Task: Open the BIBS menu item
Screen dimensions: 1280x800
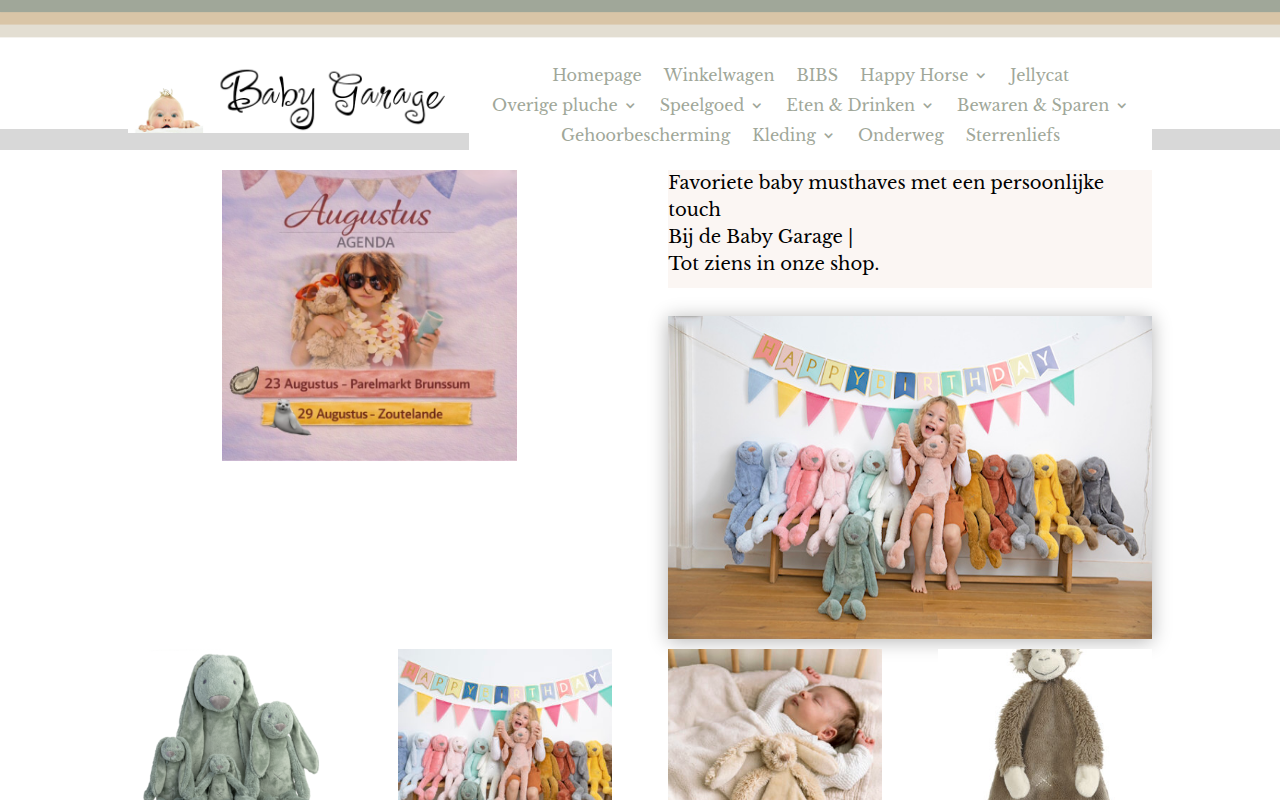Action: 817,75
